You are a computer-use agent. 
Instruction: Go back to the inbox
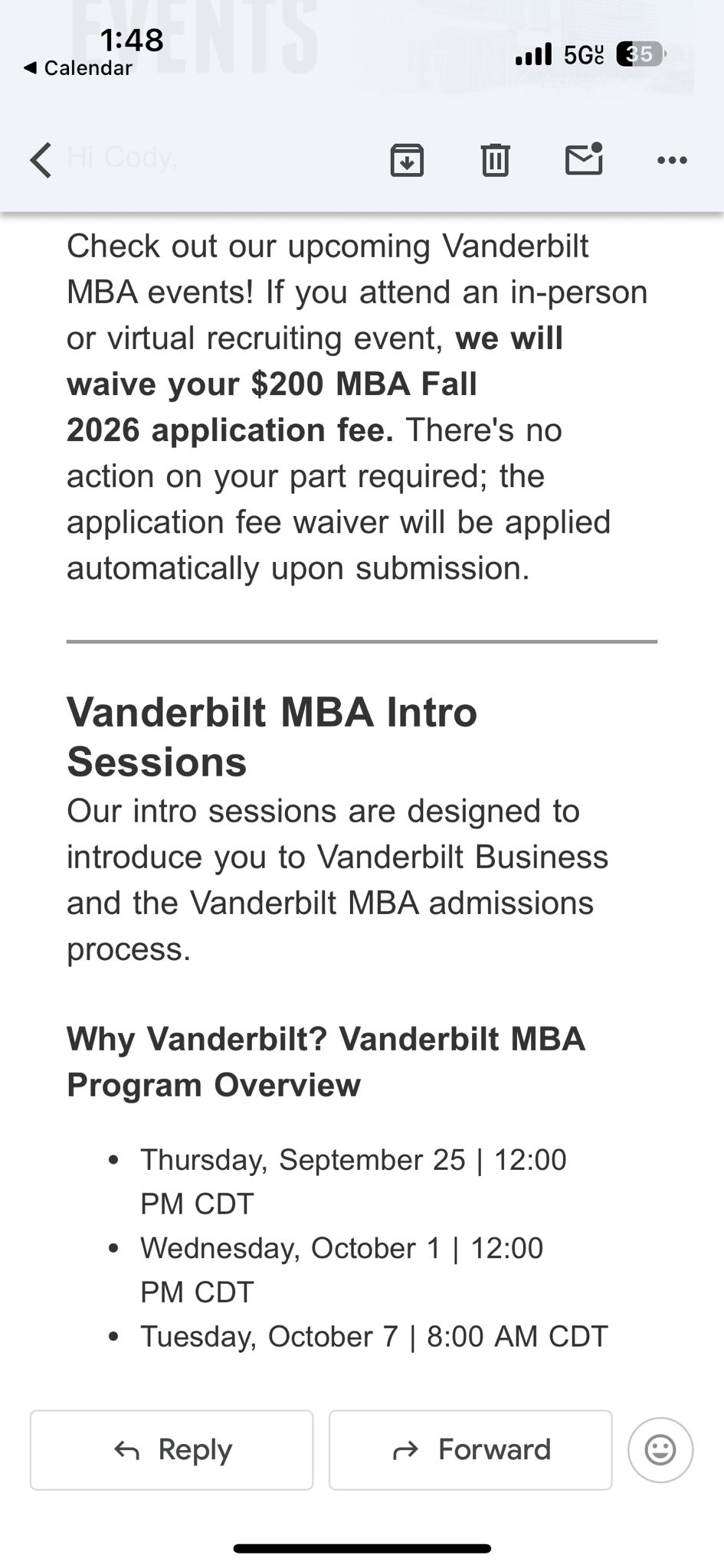(41, 160)
